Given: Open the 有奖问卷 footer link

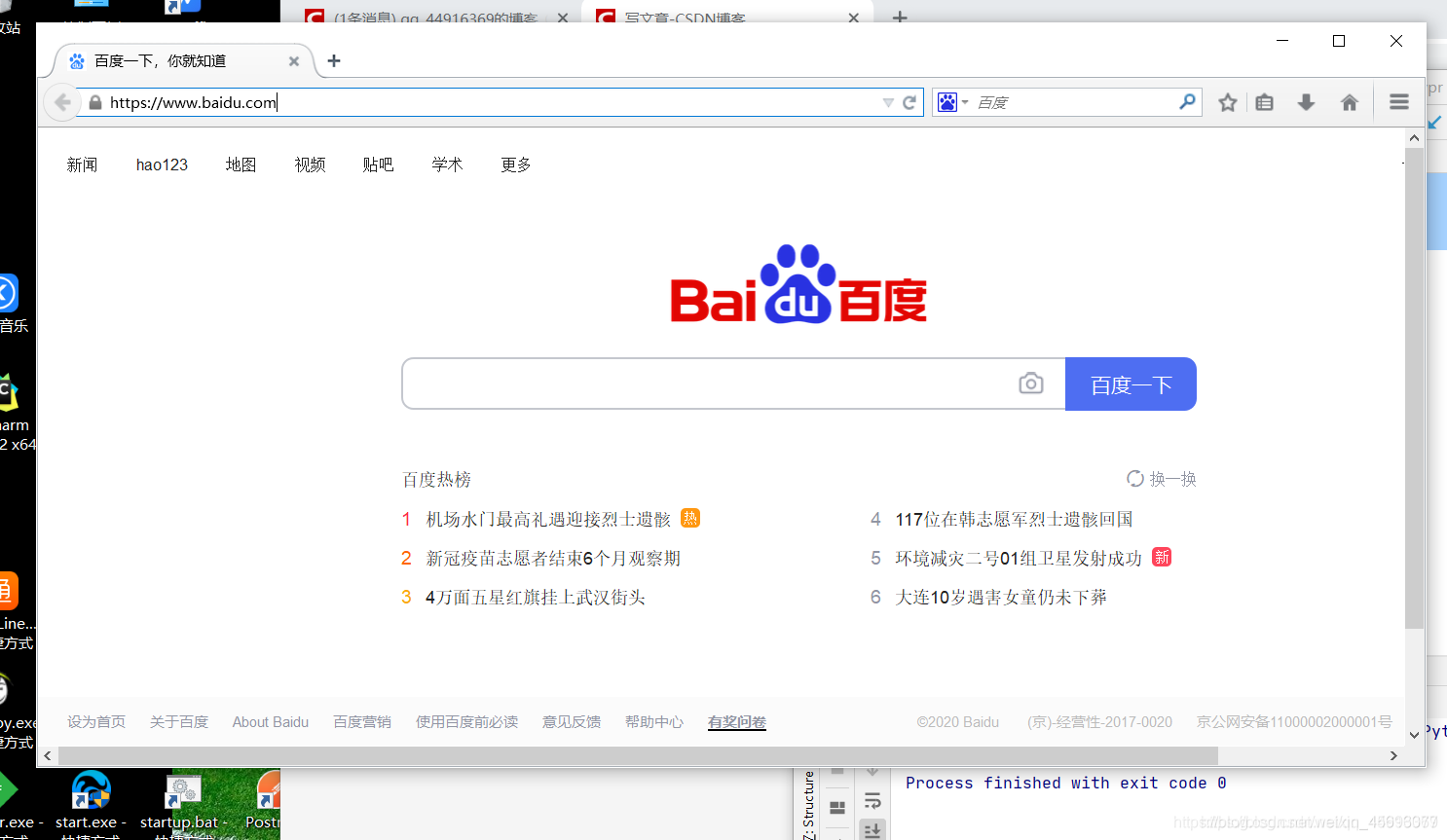Looking at the screenshot, I should (736, 721).
